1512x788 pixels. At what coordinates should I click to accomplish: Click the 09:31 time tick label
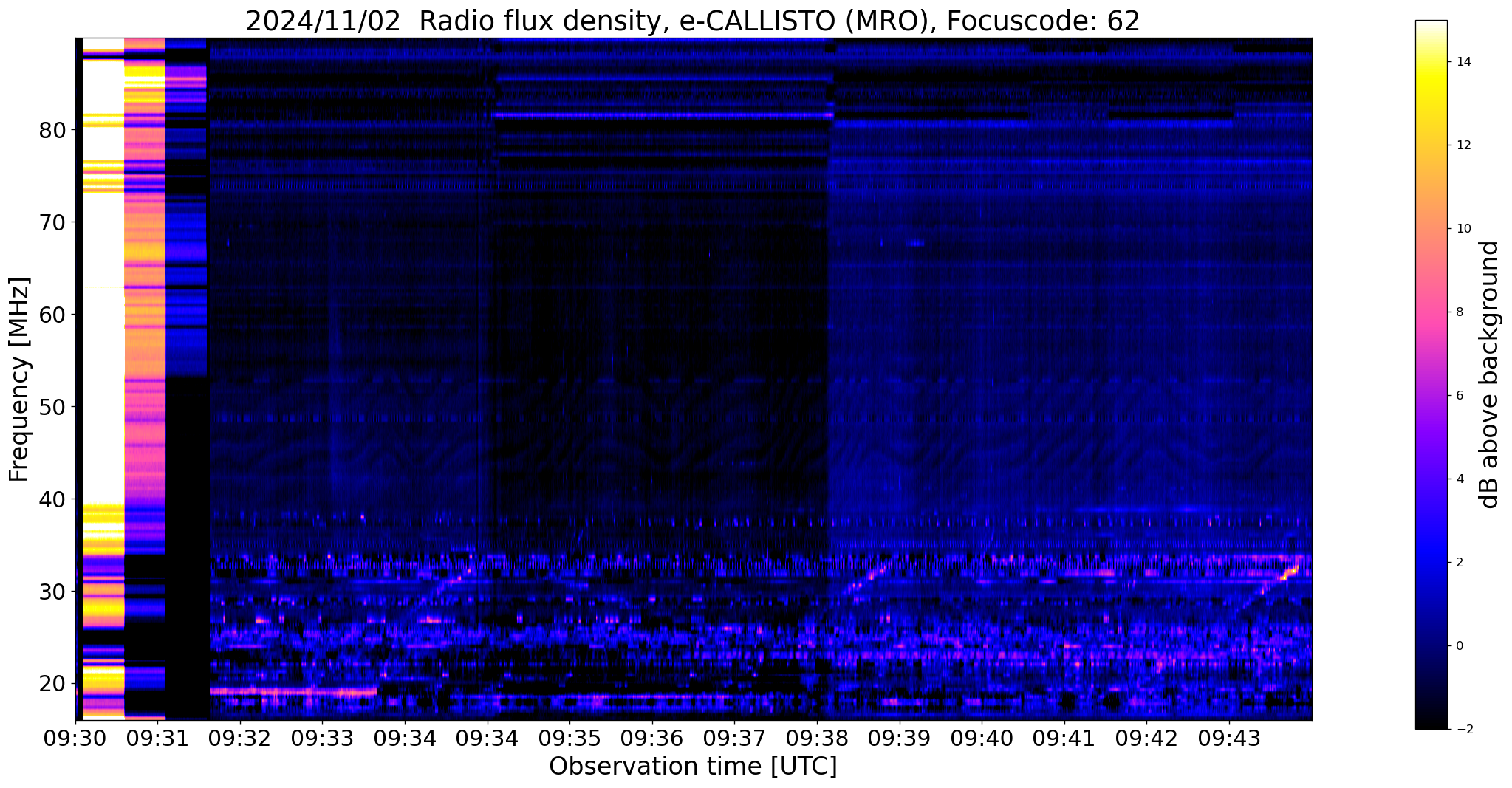[x=157, y=738]
